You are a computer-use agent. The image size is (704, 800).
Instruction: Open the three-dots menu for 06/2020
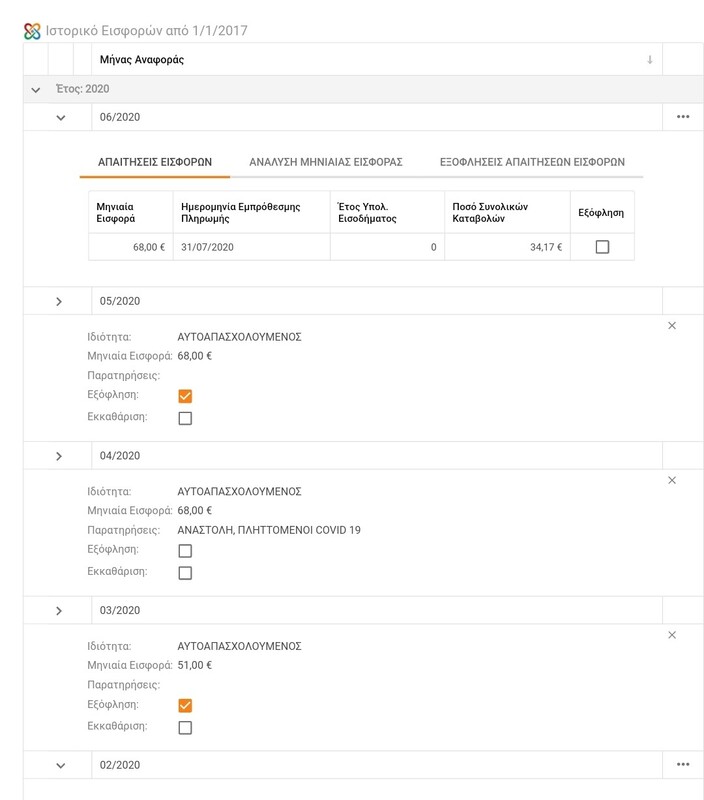pyautogui.click(x=683, y=117)
